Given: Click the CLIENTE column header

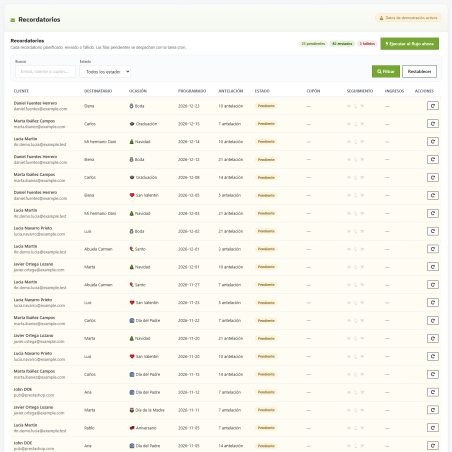Looking at the screenshot, I should tap(21, 91).
